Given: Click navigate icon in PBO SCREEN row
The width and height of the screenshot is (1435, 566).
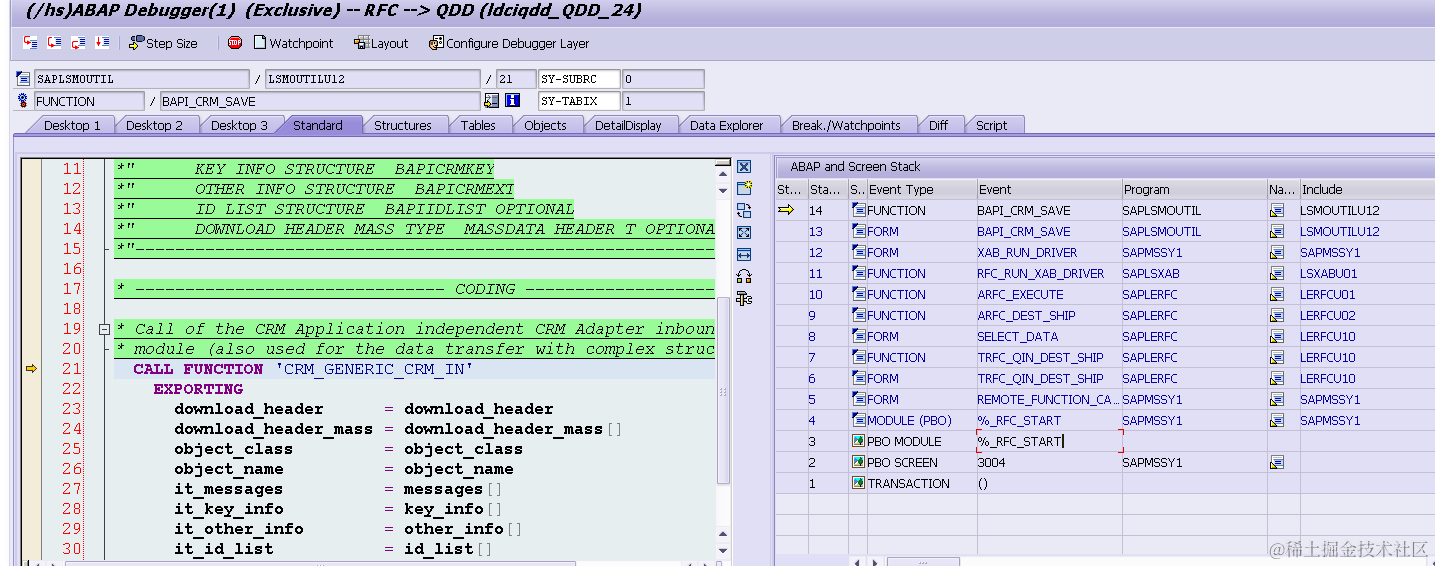Looking at the screenshot, I should pyautogui.click(x=1277, y=462).
